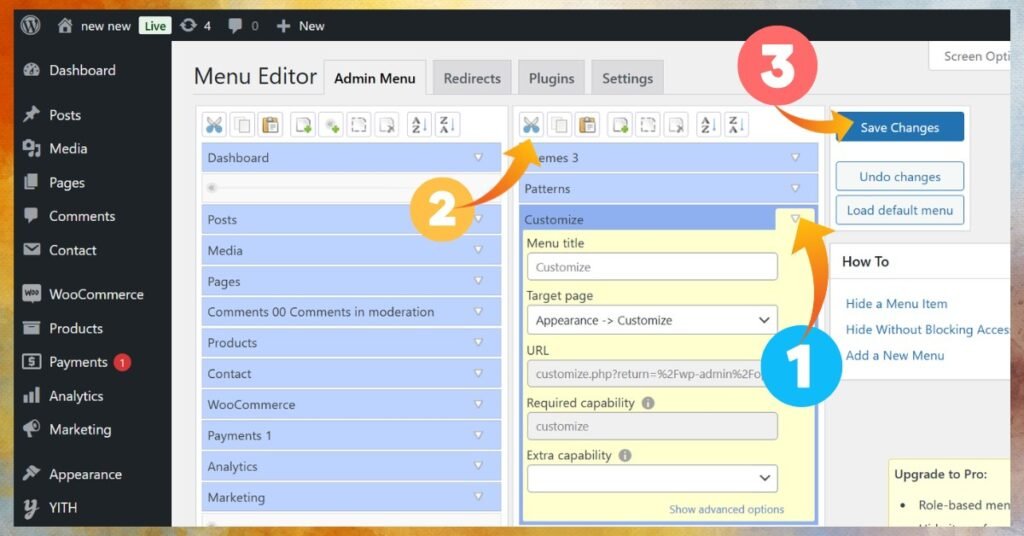Open WooCommerce in the WordPress sidebar
This screenshot has width=1024, height=536.
click(83, 294)
